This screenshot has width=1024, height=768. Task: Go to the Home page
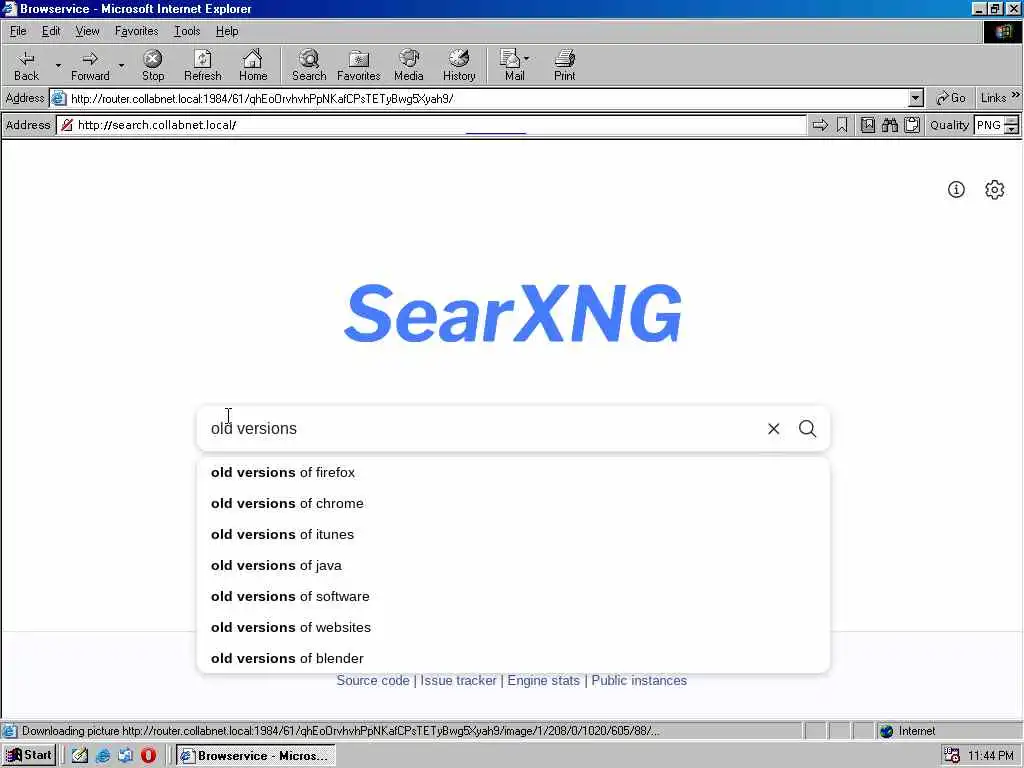point(253,65)
